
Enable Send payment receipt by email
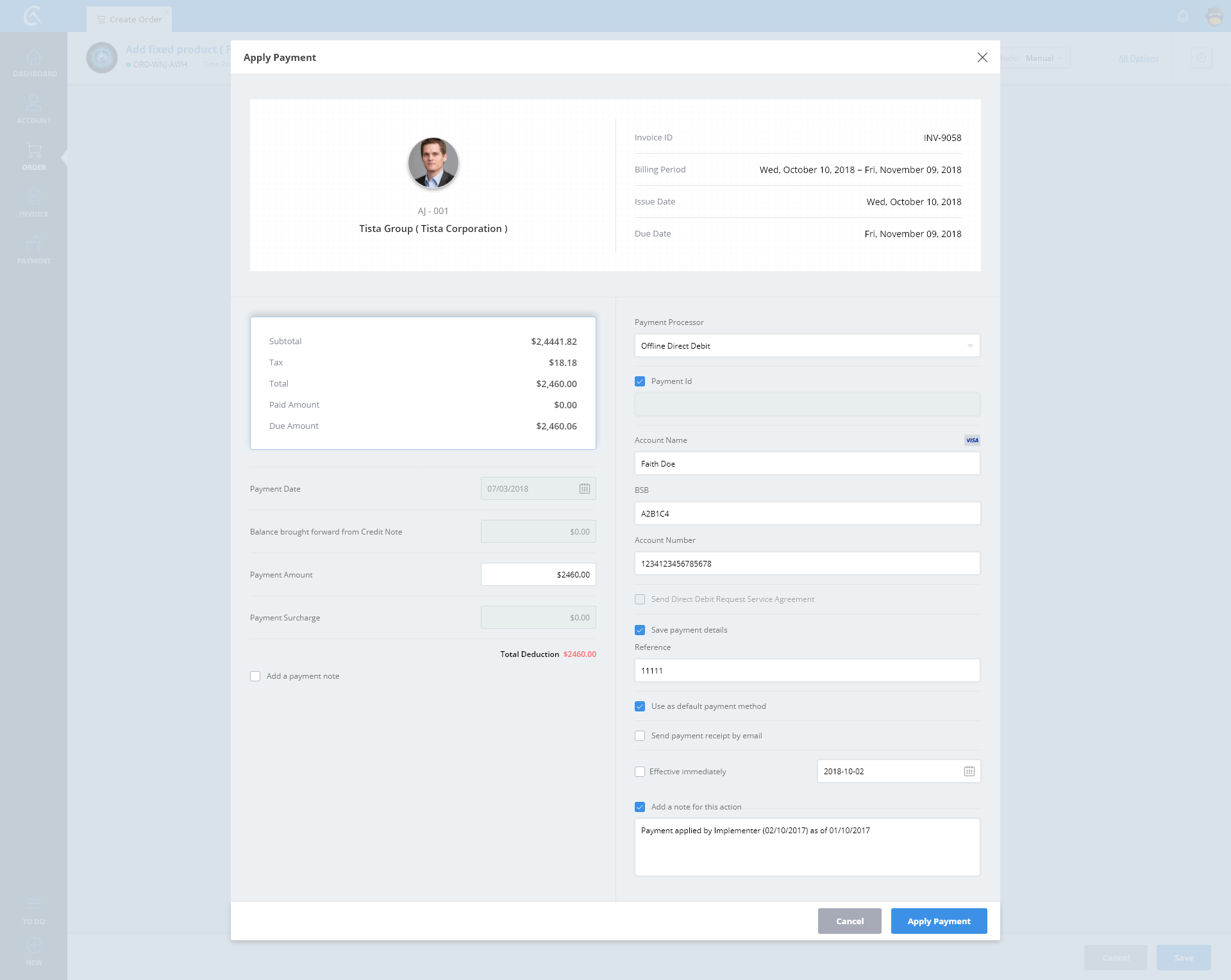(x=640, y=736)
